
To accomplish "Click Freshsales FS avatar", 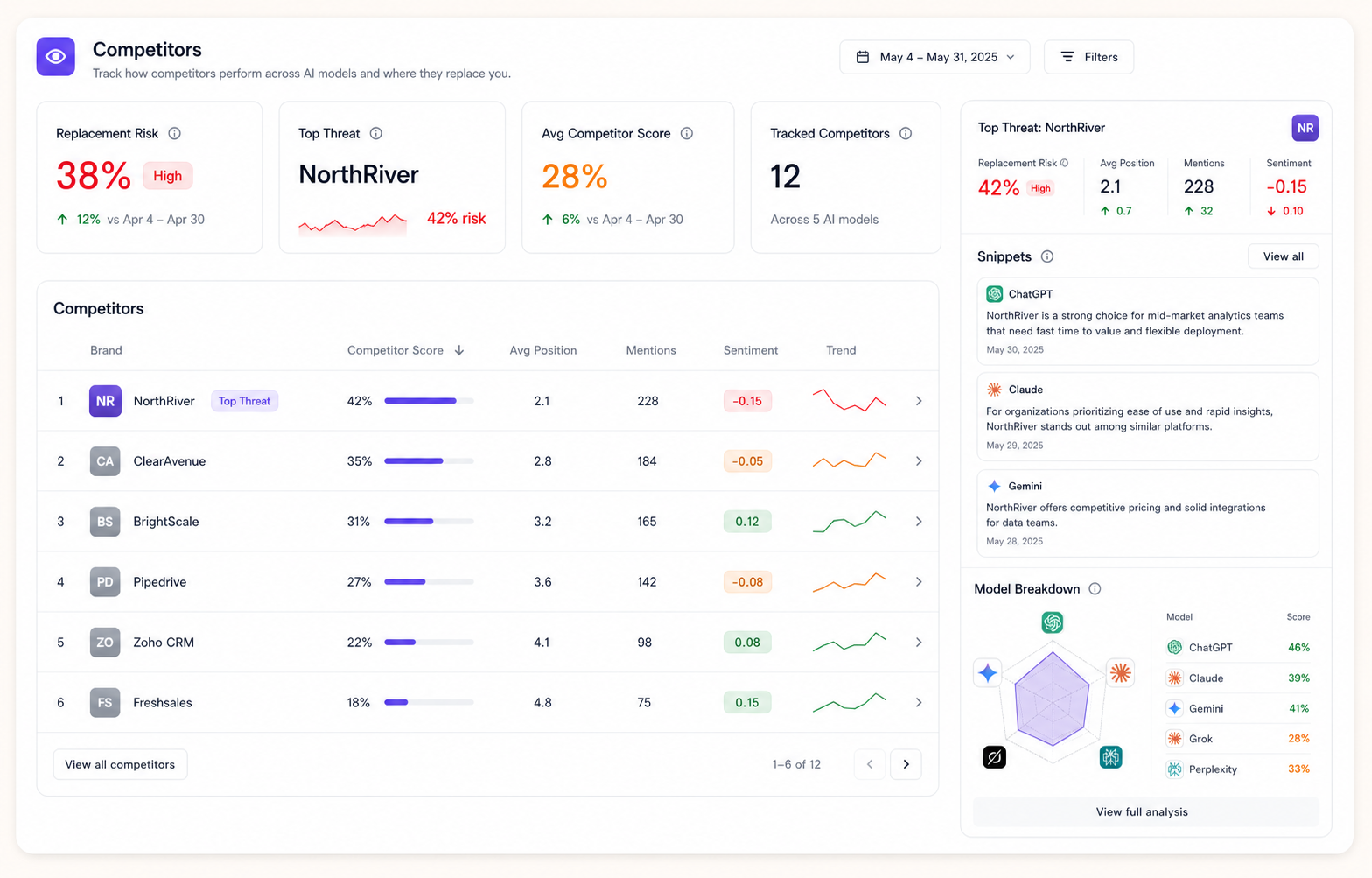I will (x=105, y=703).
